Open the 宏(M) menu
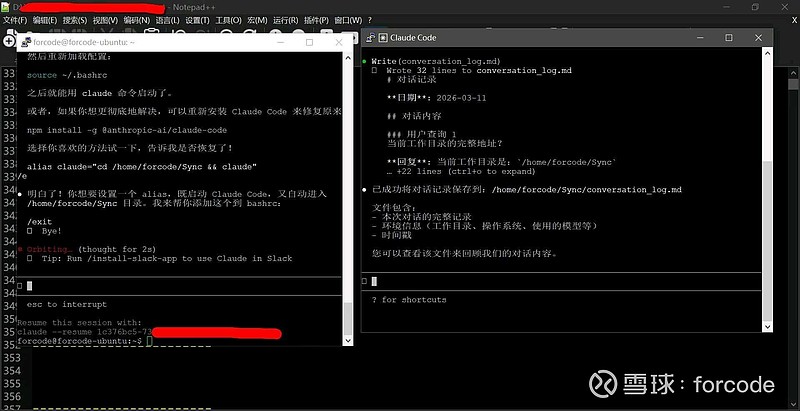Screen dimensions: 800x411 257,20
